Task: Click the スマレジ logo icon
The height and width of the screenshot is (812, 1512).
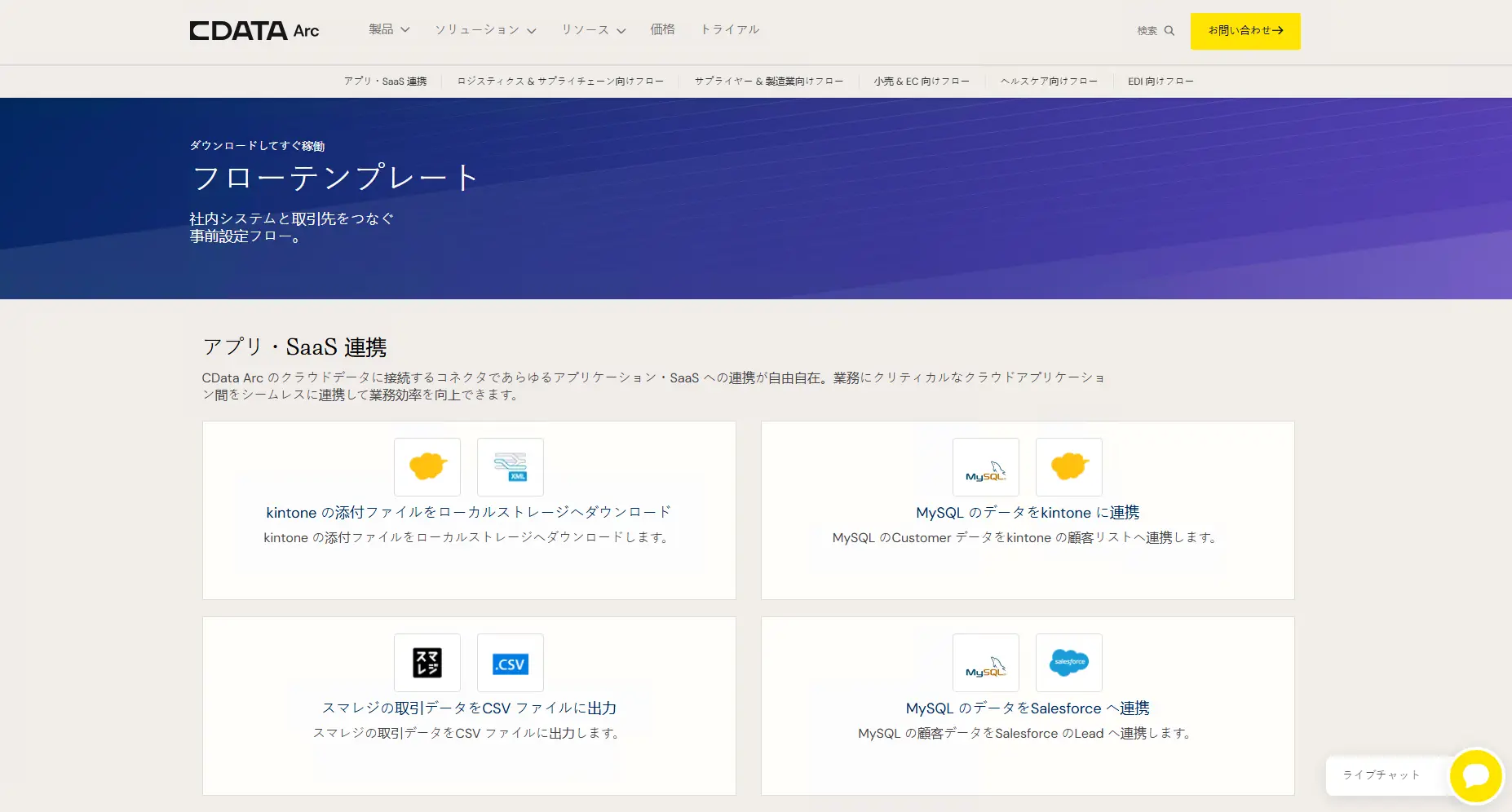Action: pos(427,662)
